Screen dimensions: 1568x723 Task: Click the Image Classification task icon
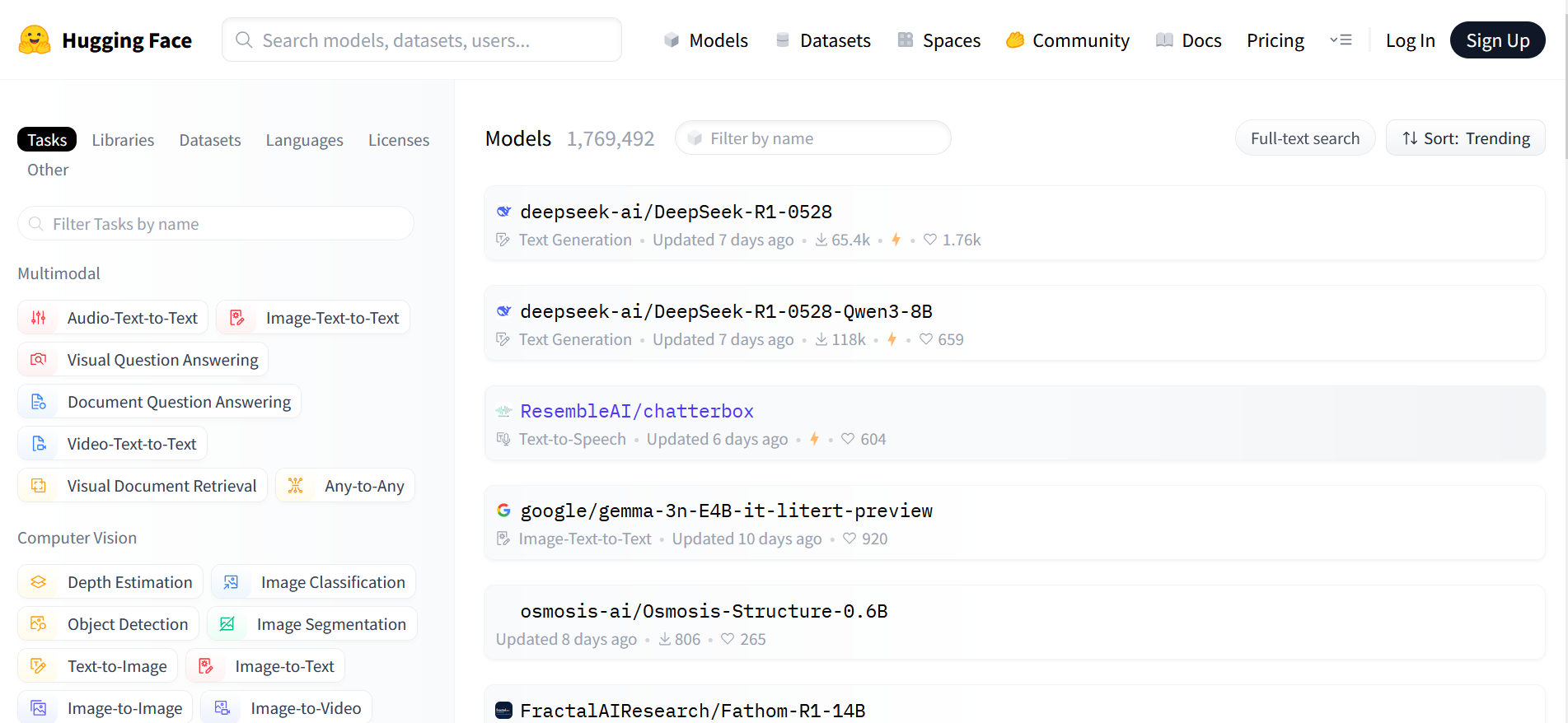pyautogui.click(x=232, y=582)
